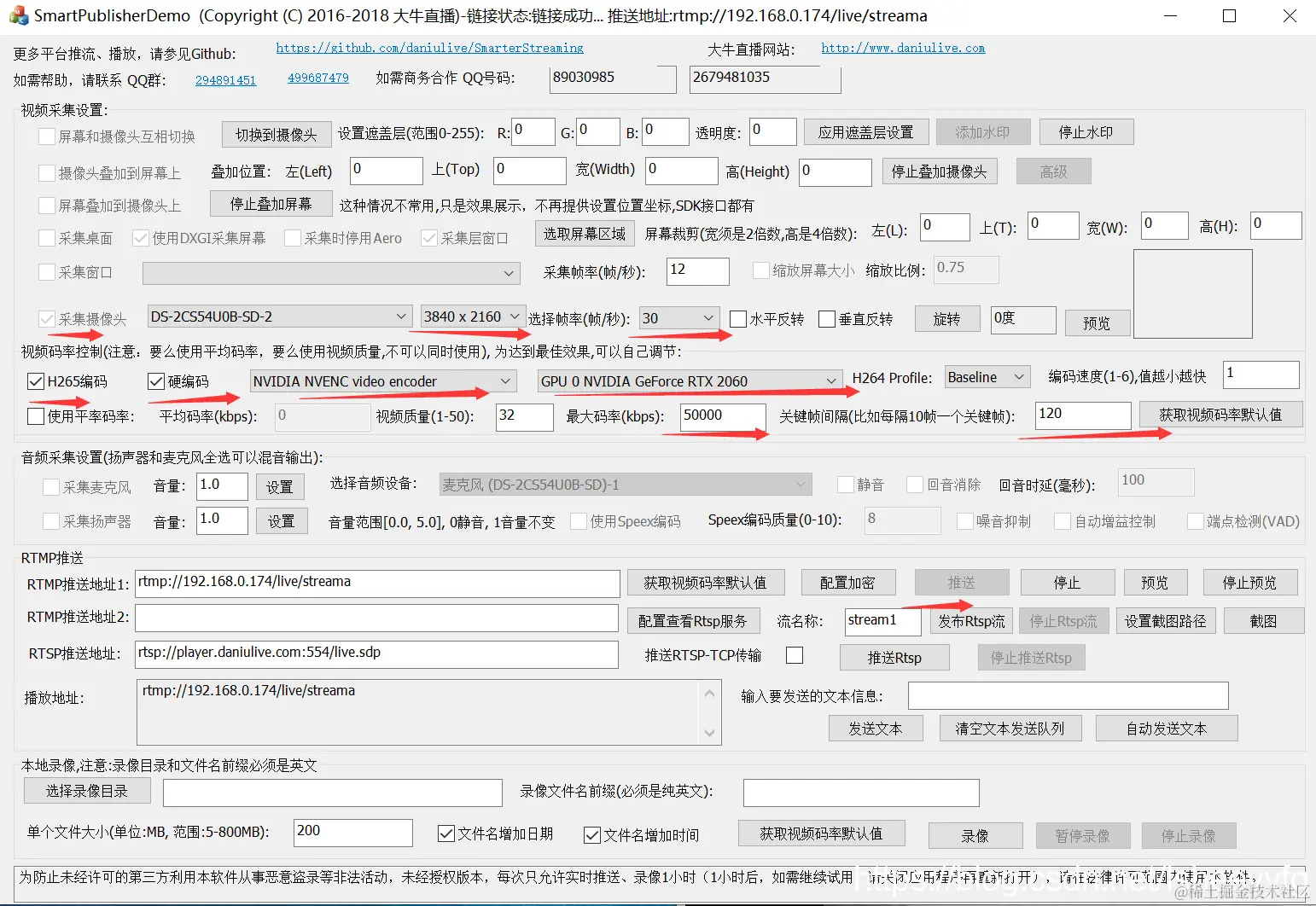The width and height of the screenshot is (1316, 906).
Task: Enable 采集麦克风 microphone capture
Action: pos(50,486)
